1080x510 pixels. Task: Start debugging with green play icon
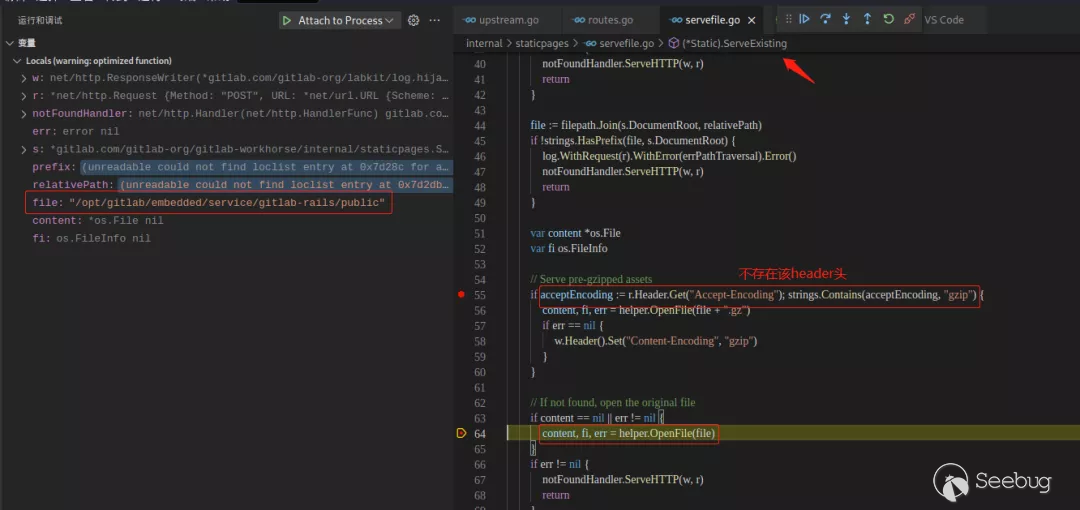pyautogui.click(x=287, y=20)
